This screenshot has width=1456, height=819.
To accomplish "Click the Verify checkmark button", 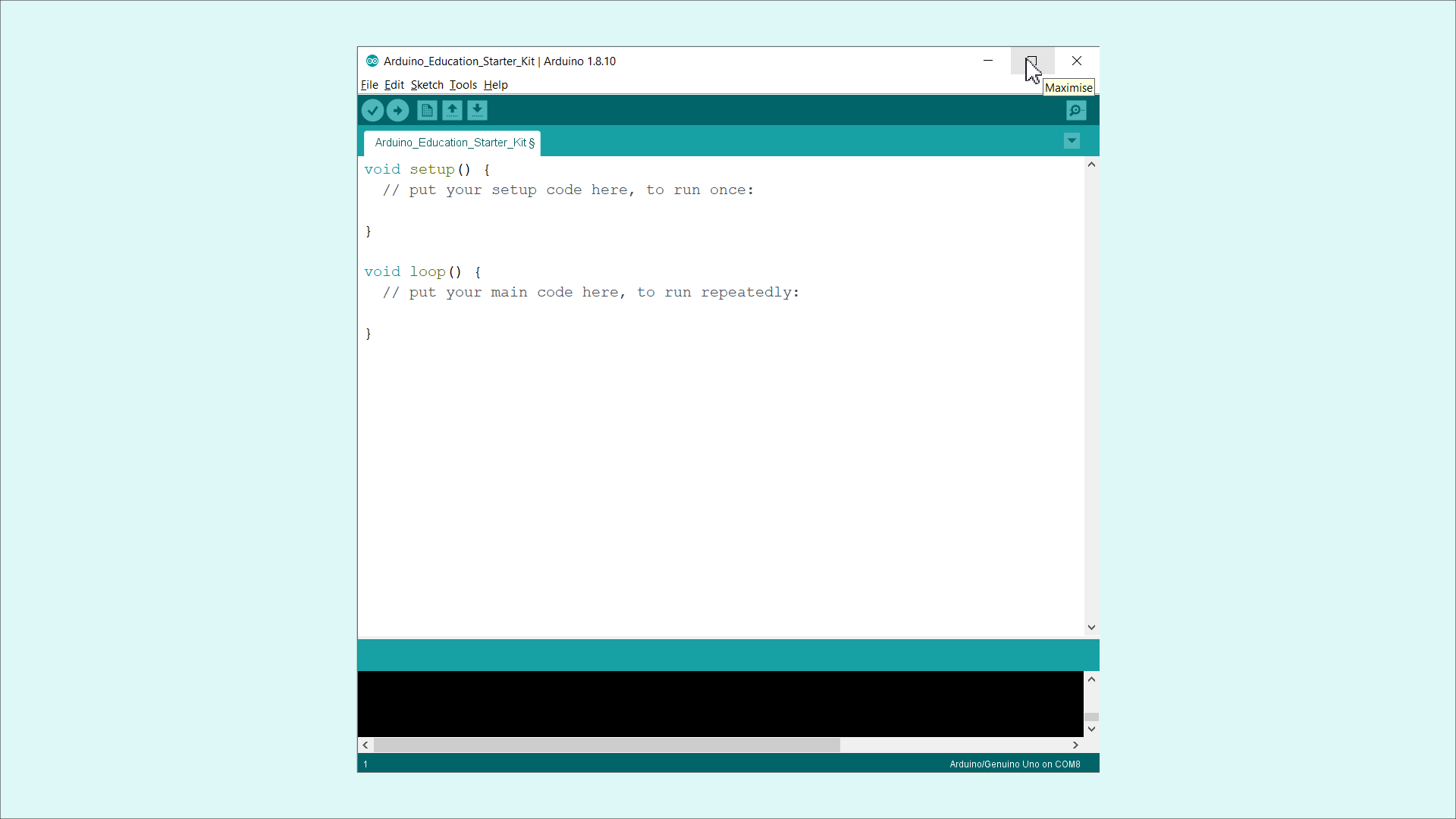I will [372, 111].
